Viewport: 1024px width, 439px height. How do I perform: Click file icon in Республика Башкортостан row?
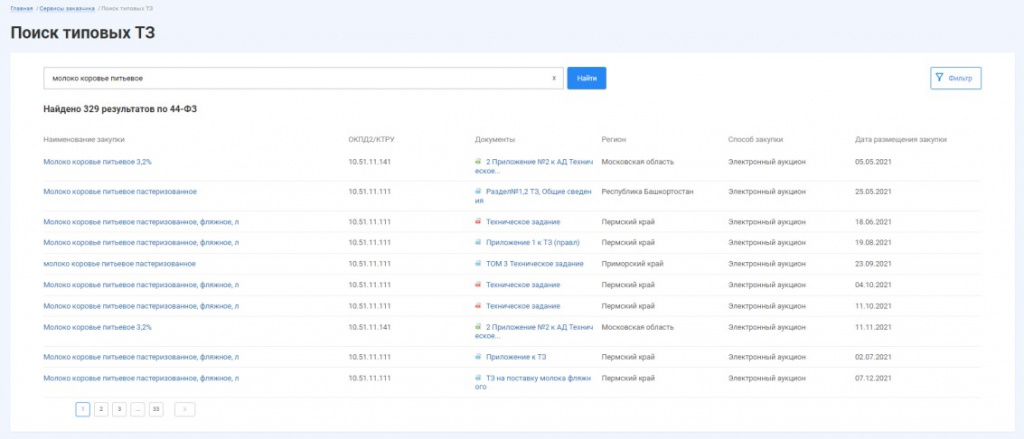click(478, 192)
